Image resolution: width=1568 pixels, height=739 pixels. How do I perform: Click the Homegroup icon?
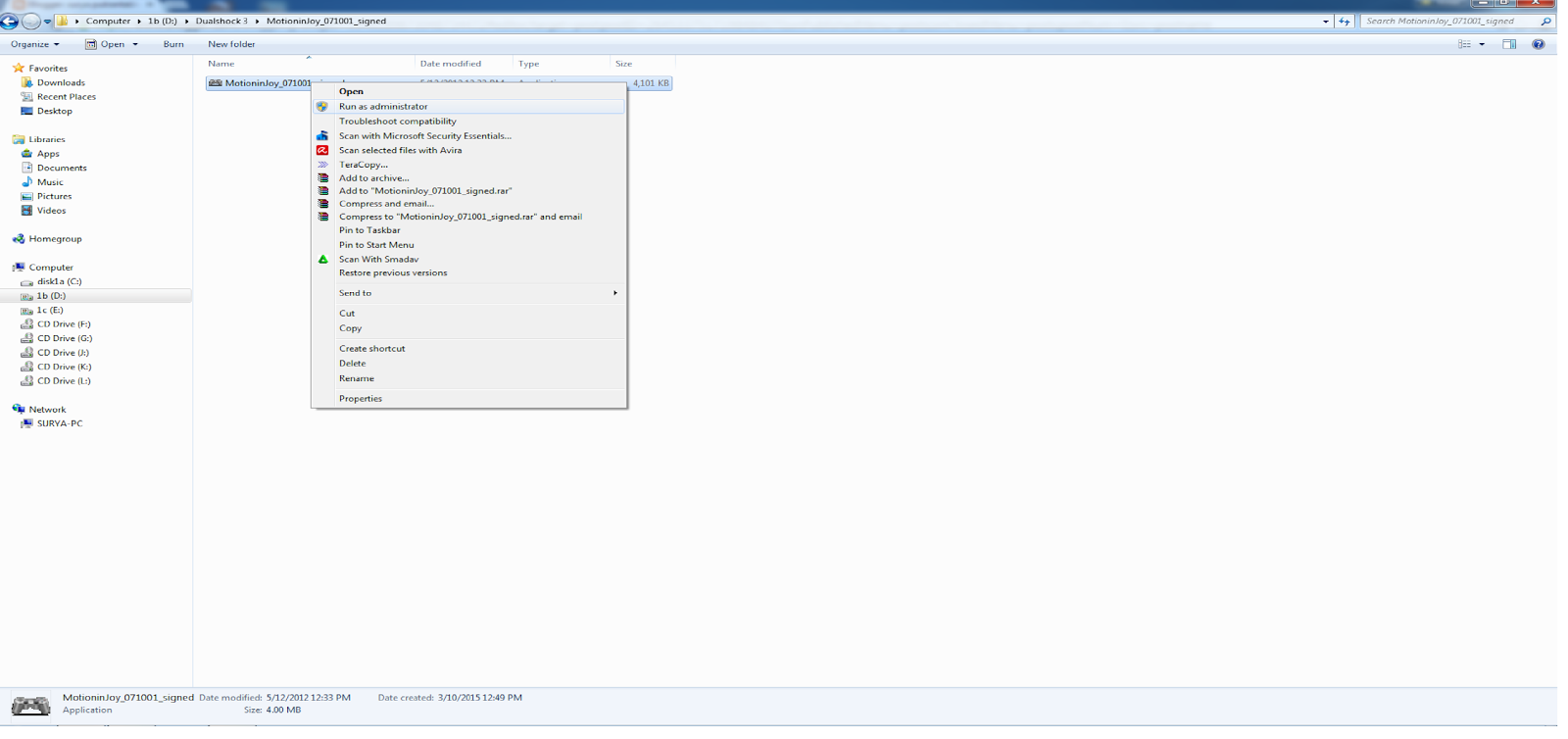pos(19,239)
